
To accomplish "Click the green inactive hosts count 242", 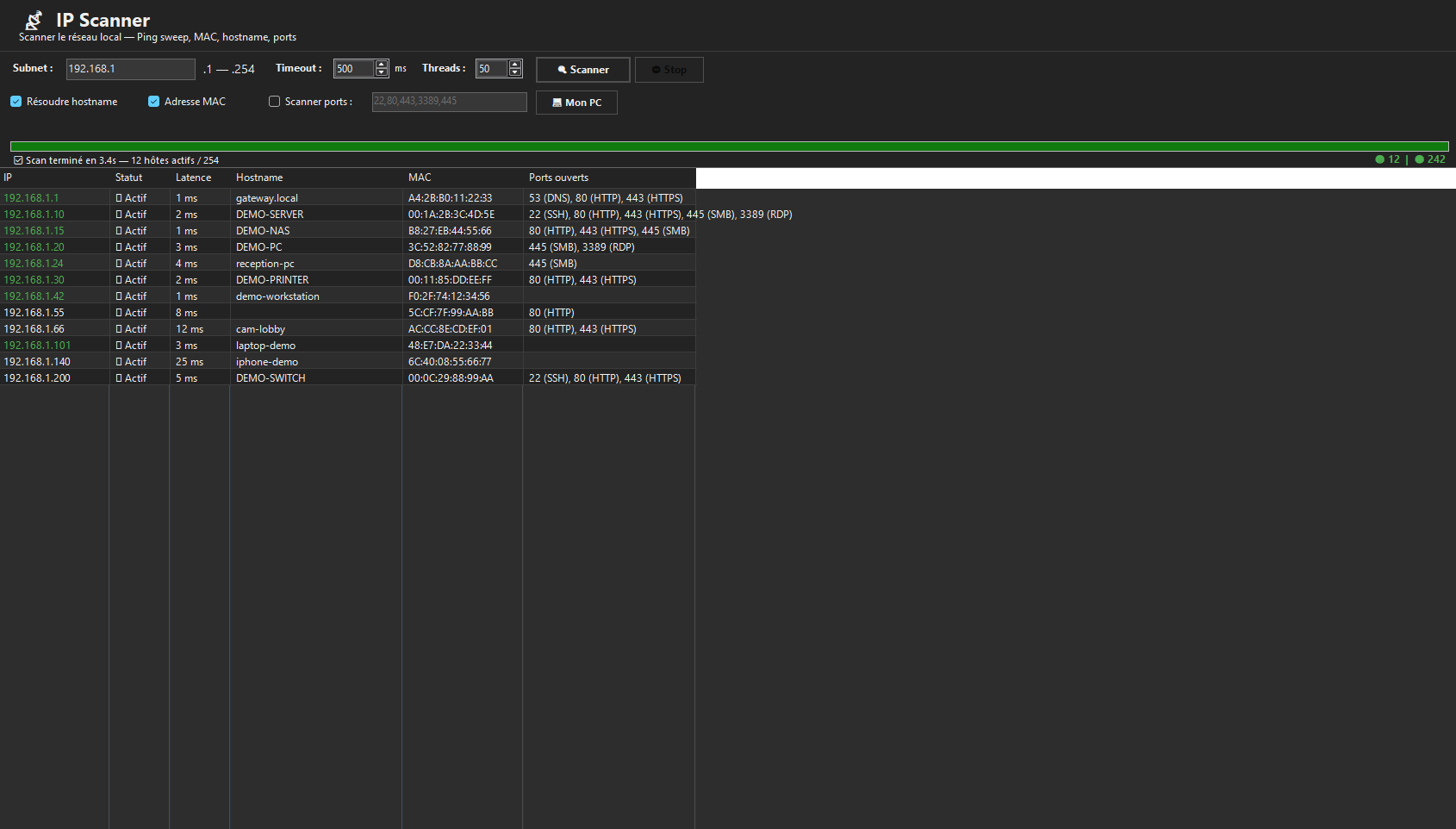I will [x=1436, y=159].
